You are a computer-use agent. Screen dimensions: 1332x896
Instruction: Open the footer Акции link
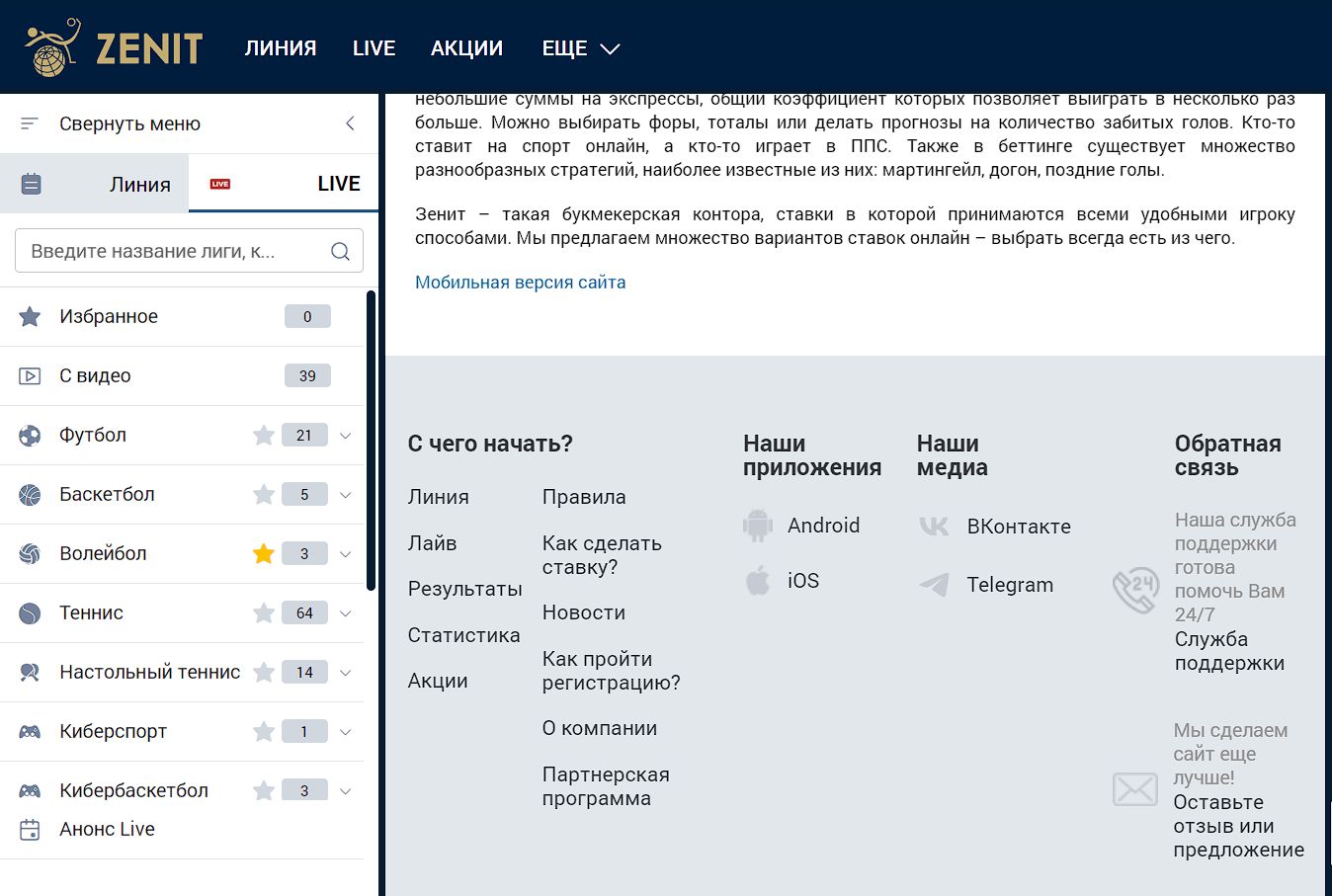coord(438,681)
